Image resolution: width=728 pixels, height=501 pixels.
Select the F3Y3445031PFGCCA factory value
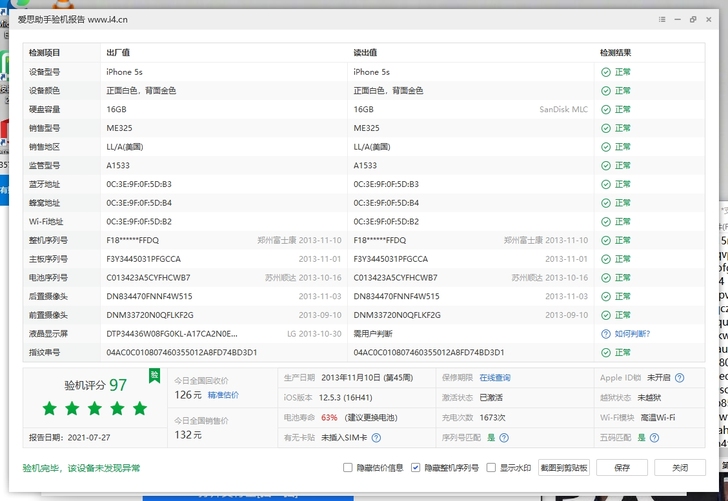click(x=143, y=259)
